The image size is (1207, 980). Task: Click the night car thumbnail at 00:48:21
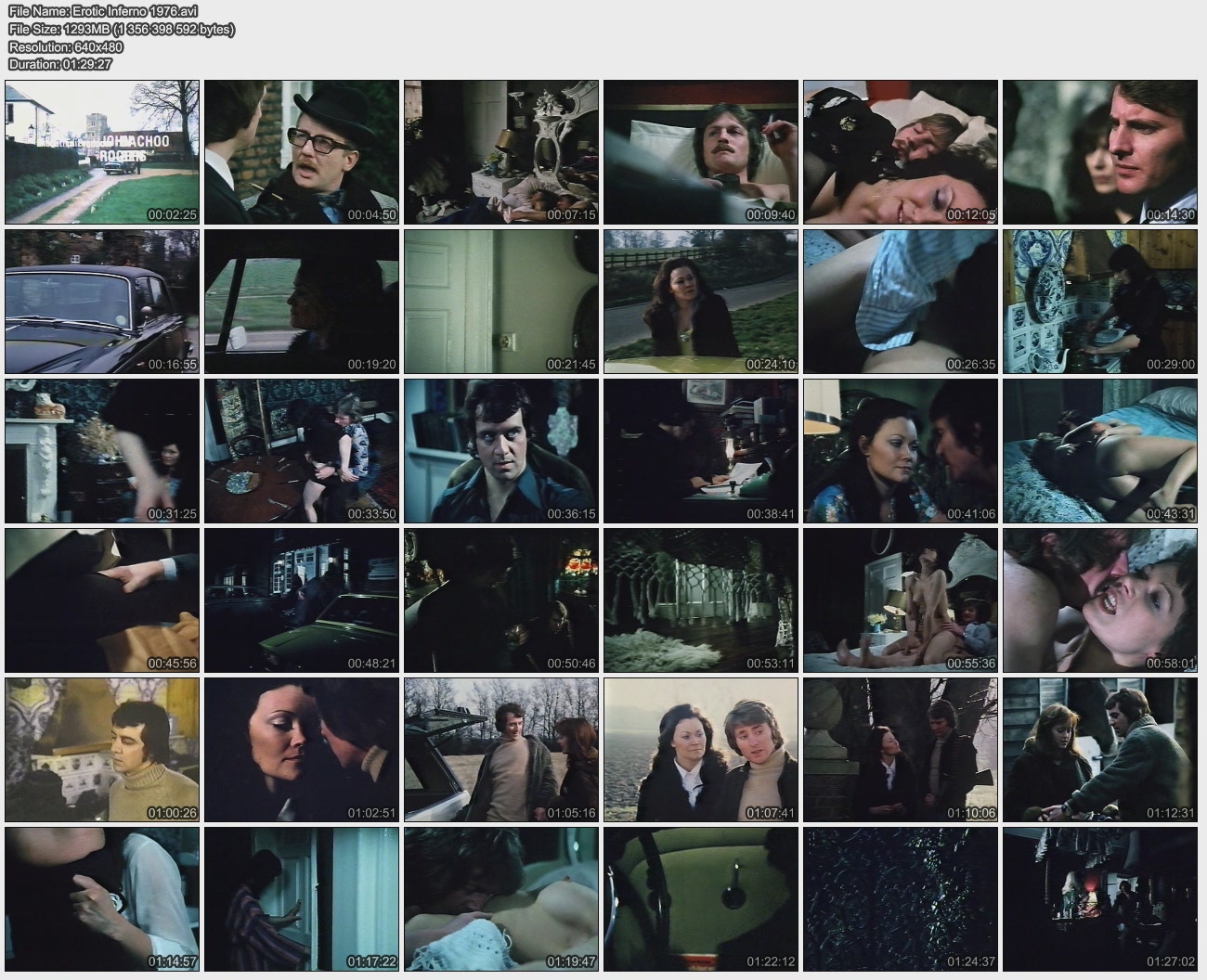[x=302, y=600]
